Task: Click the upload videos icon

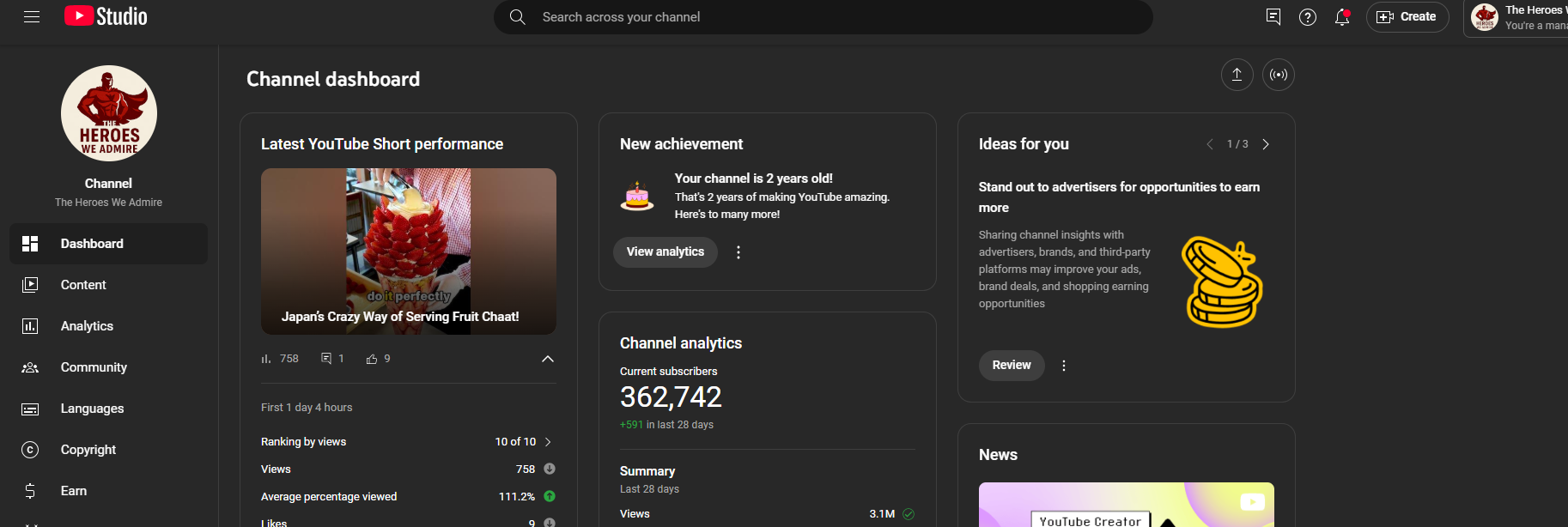Action: click(x=1237, y=75)
